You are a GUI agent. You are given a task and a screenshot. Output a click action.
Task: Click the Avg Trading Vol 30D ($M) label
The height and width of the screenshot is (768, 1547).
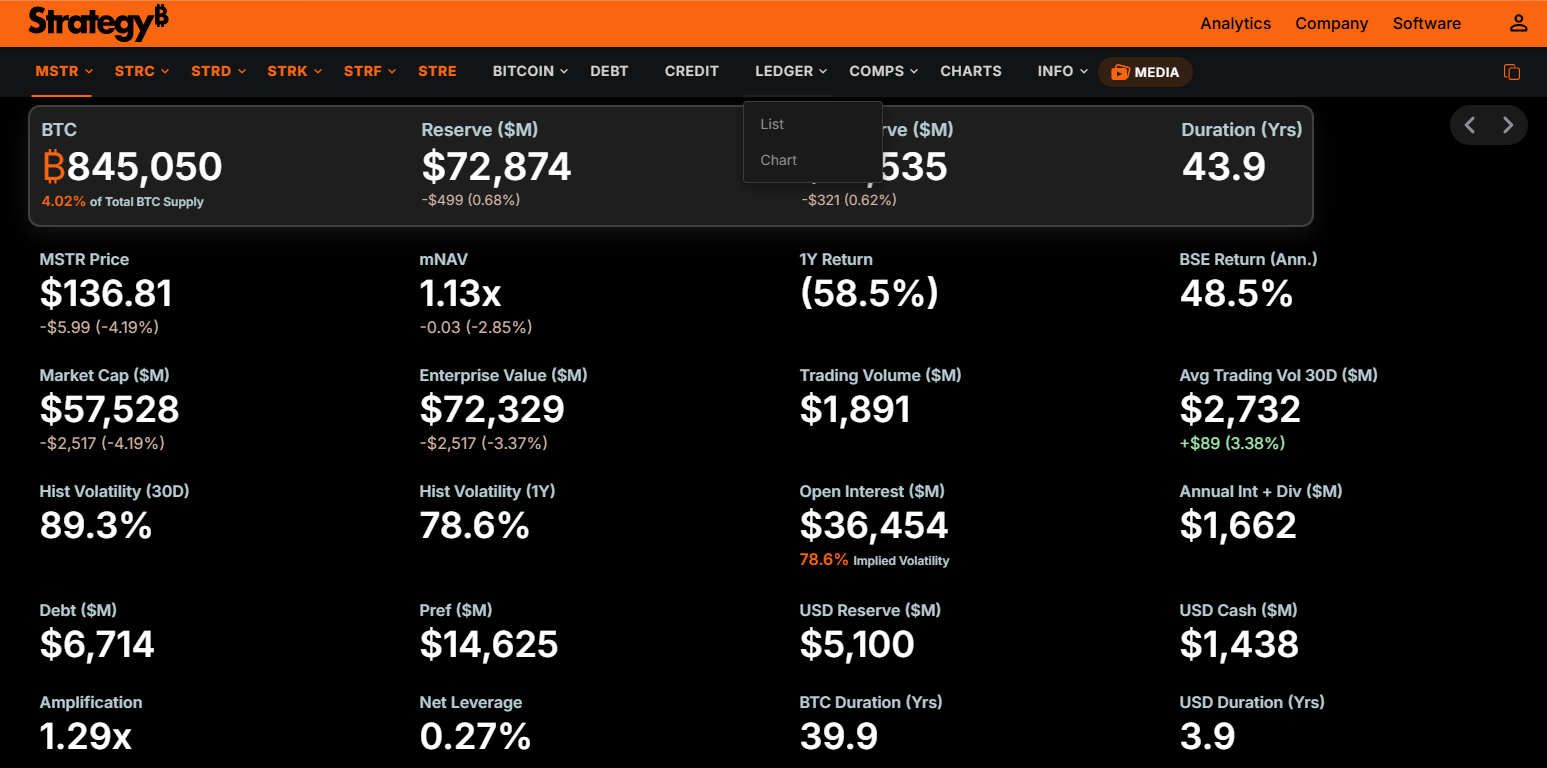pos(1279,375)
